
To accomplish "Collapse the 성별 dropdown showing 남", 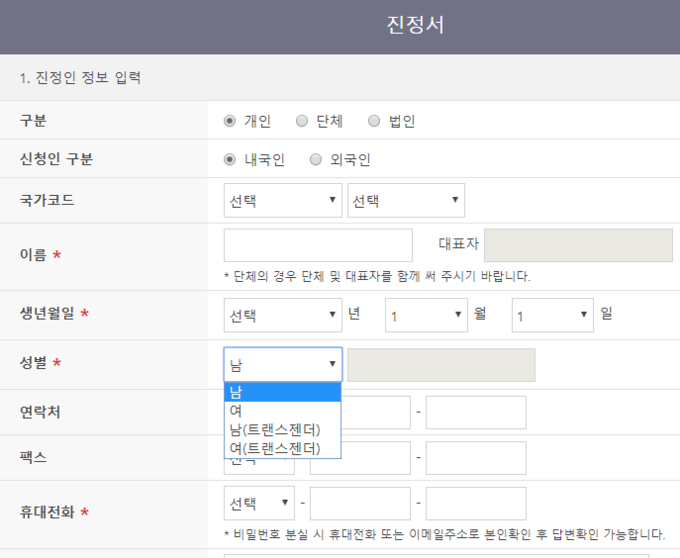I will click(283, 364).
